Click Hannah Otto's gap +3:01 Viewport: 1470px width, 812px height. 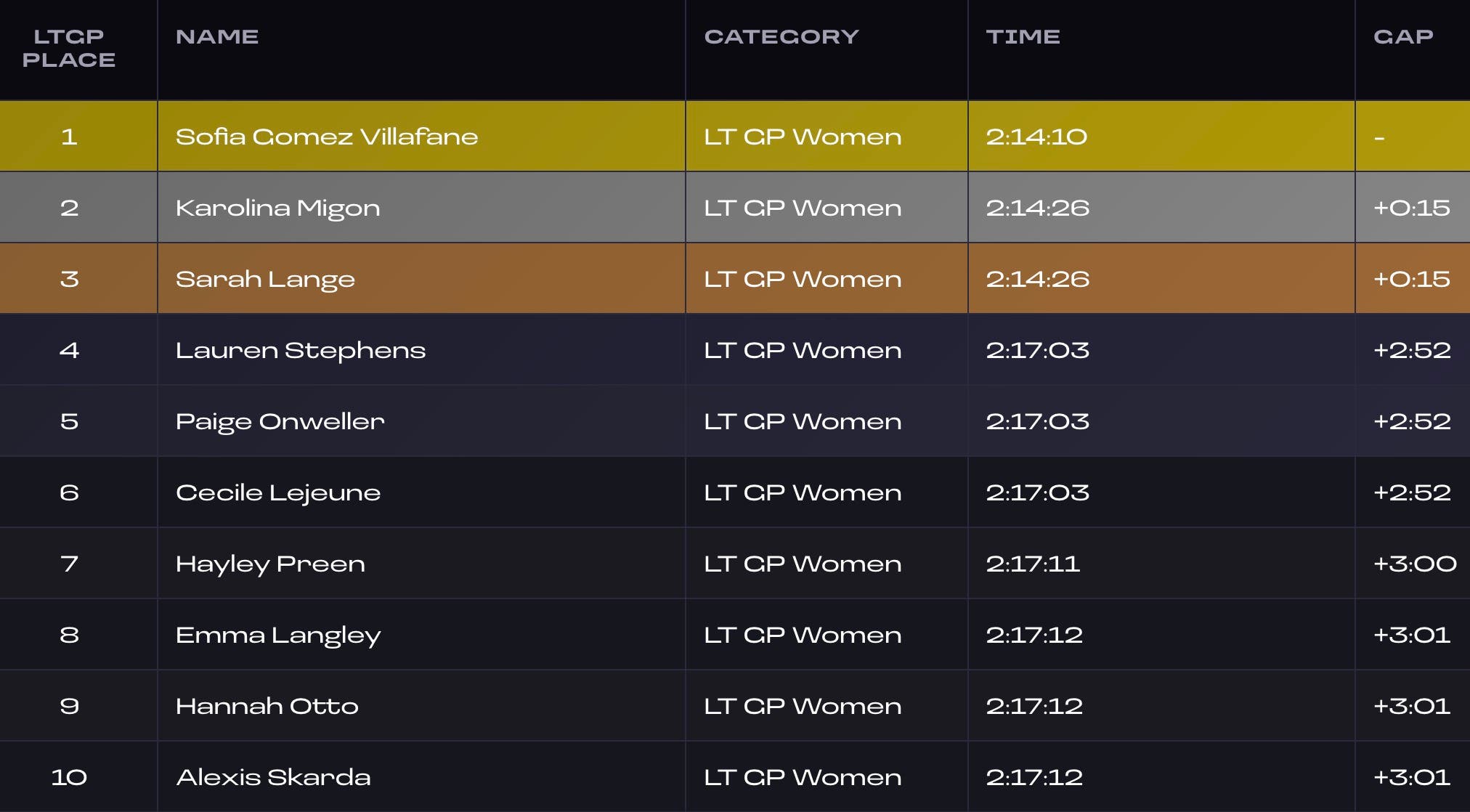[1411, 706]
